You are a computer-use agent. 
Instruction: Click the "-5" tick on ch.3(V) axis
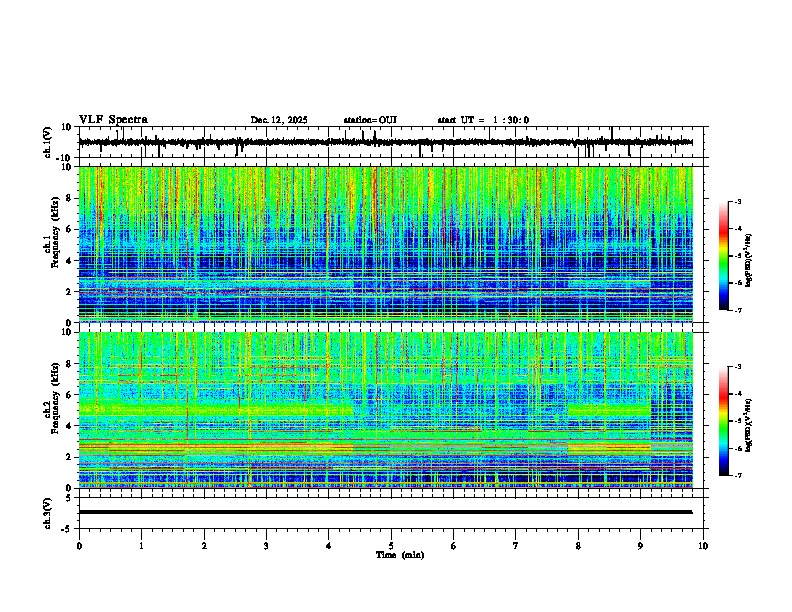[68, 529]
